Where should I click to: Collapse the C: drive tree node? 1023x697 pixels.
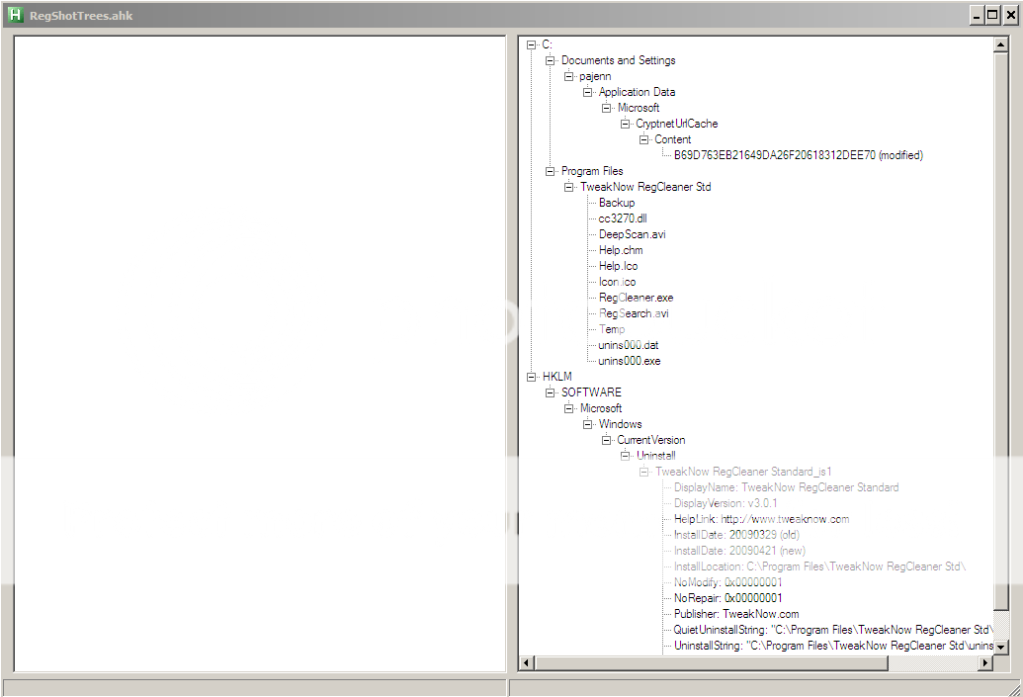pos(531,44)
